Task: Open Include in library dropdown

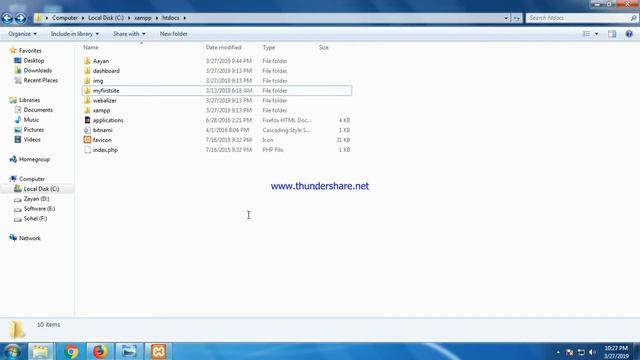Action: 75,34
